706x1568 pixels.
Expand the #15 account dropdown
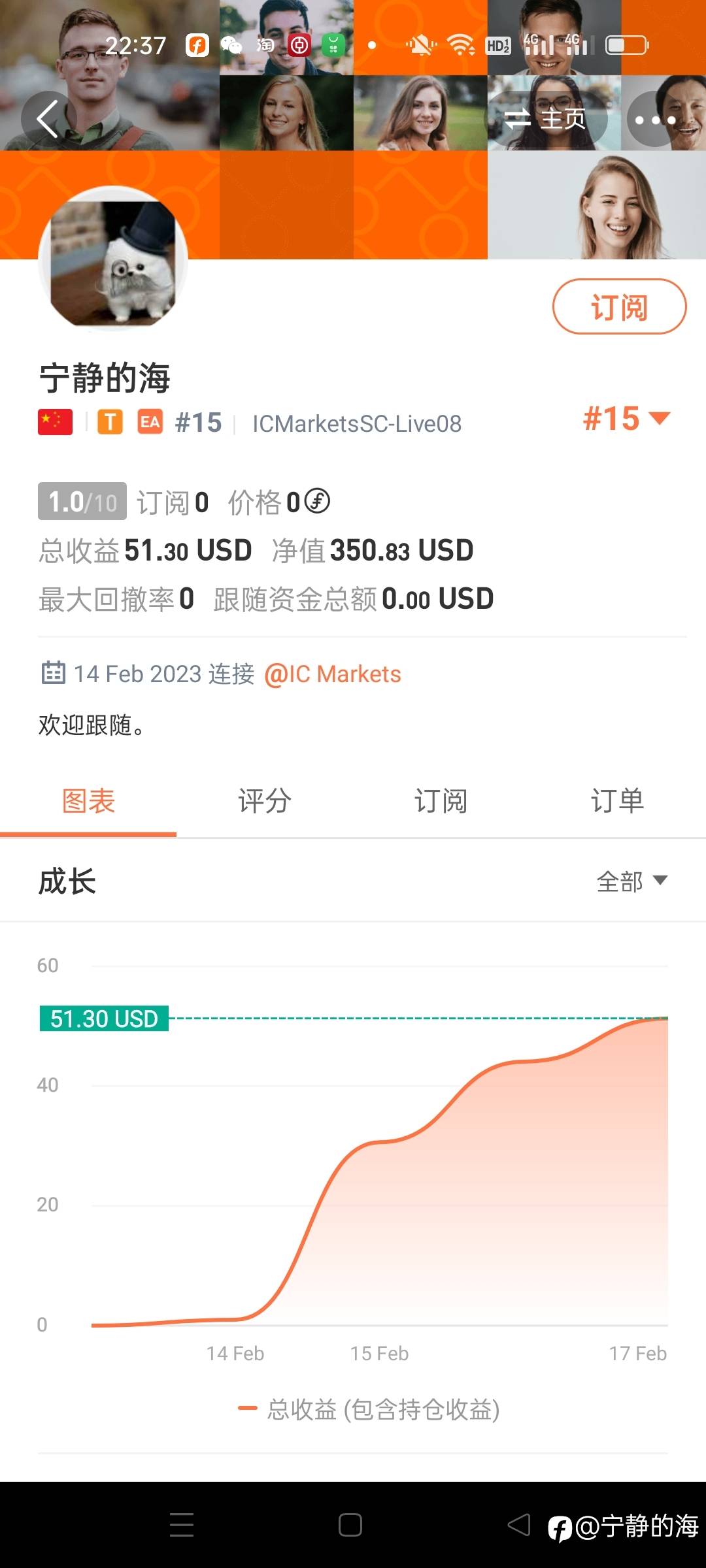tap(626, 418)
